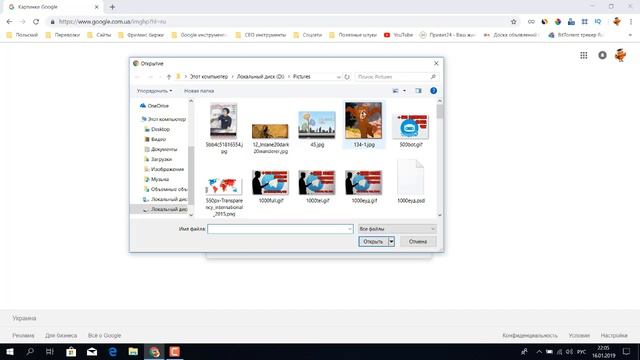Change the file view layout

tap(396, 91)
